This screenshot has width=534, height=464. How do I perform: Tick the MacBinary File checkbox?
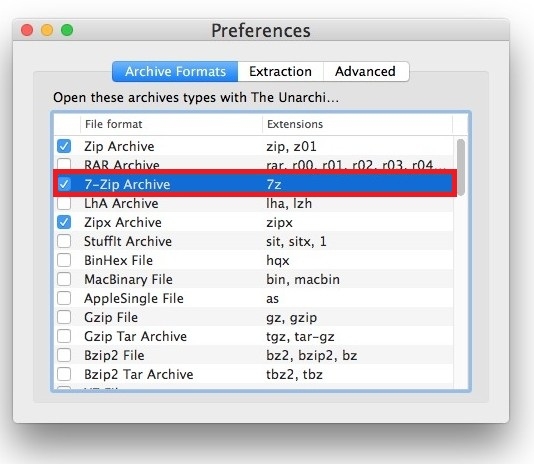click(x=64, y=279)
